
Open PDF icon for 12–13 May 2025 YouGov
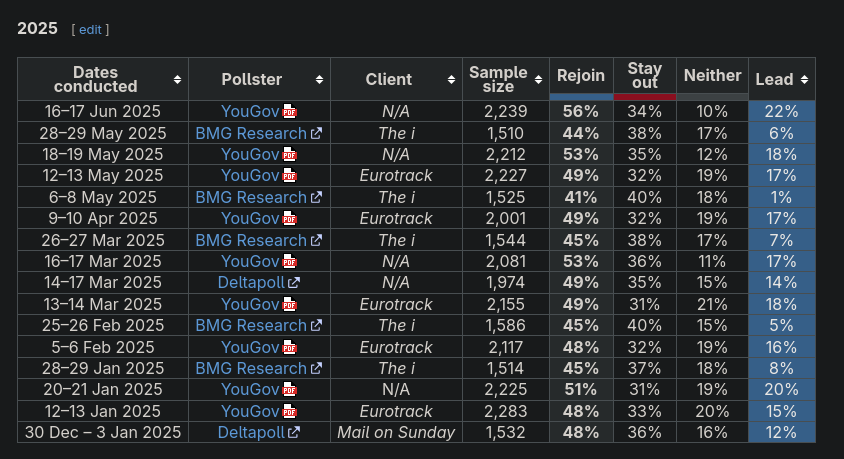pos(290,175)
